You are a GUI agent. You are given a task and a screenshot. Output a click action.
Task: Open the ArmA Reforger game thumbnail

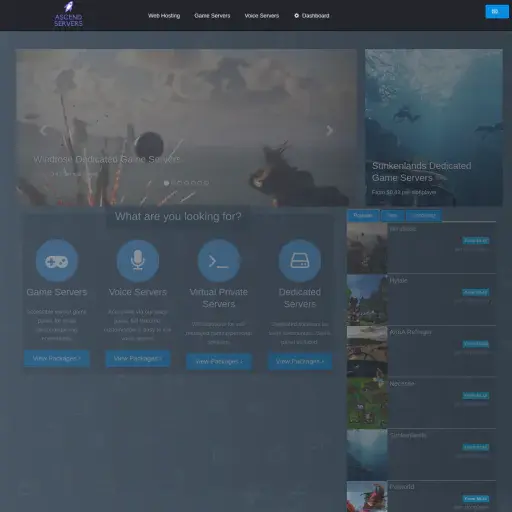367,352
